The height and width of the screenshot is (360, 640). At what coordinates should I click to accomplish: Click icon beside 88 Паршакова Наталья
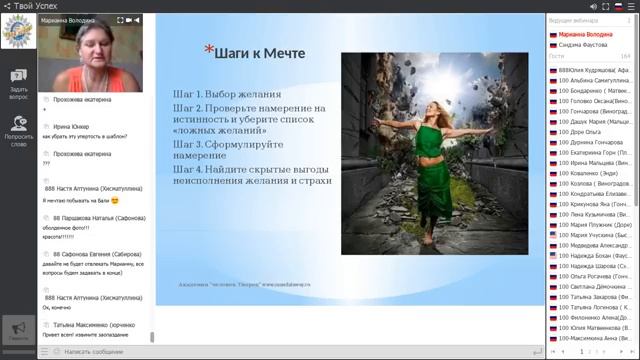46,218
